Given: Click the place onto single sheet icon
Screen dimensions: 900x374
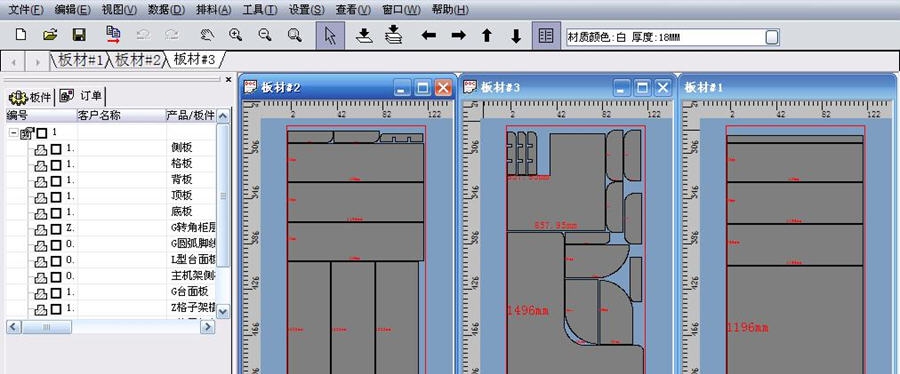Looking at the screenshot, I should [364, 36].
